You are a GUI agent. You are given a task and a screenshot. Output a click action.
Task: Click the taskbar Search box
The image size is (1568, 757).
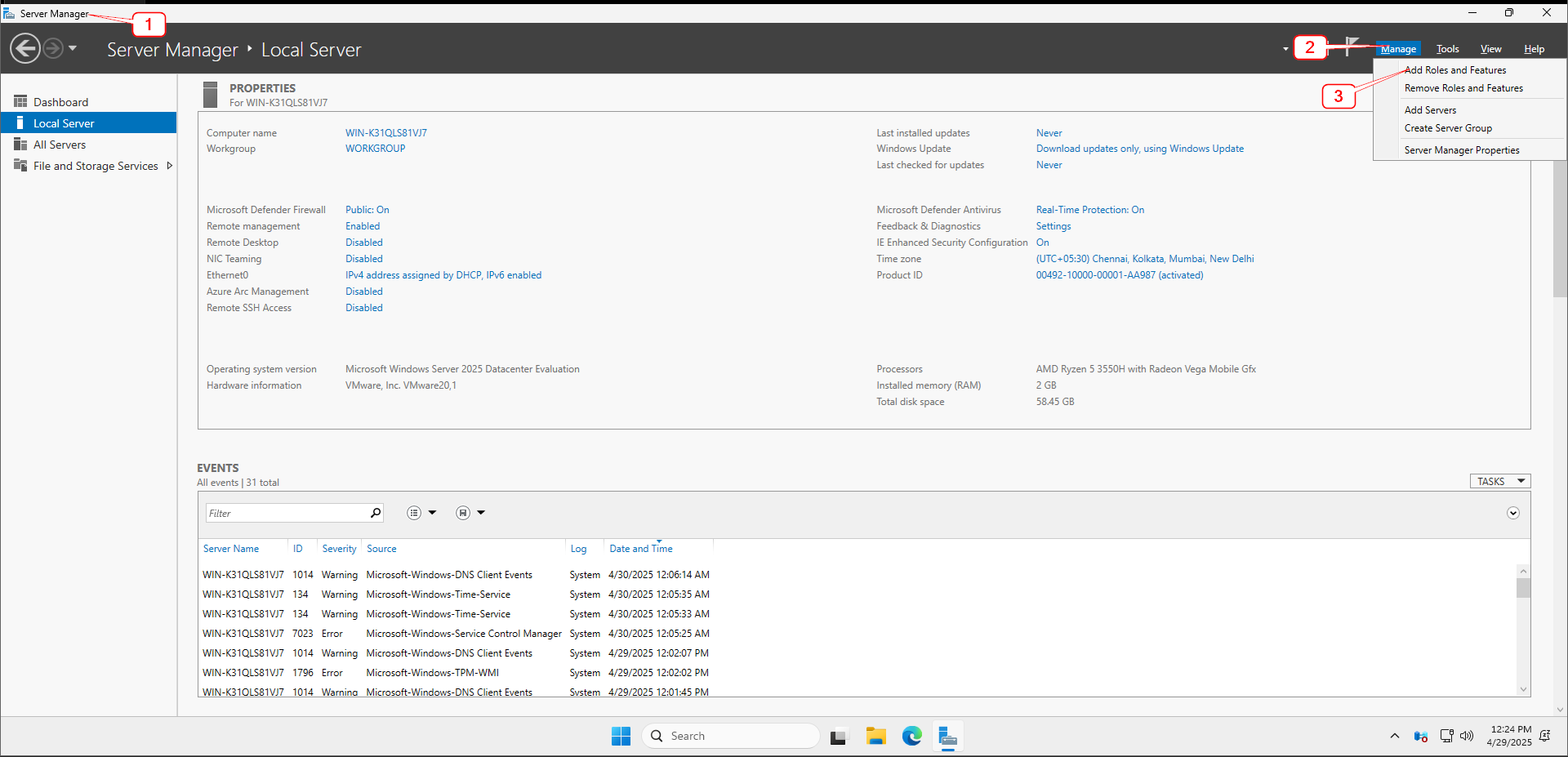point(731,736)
